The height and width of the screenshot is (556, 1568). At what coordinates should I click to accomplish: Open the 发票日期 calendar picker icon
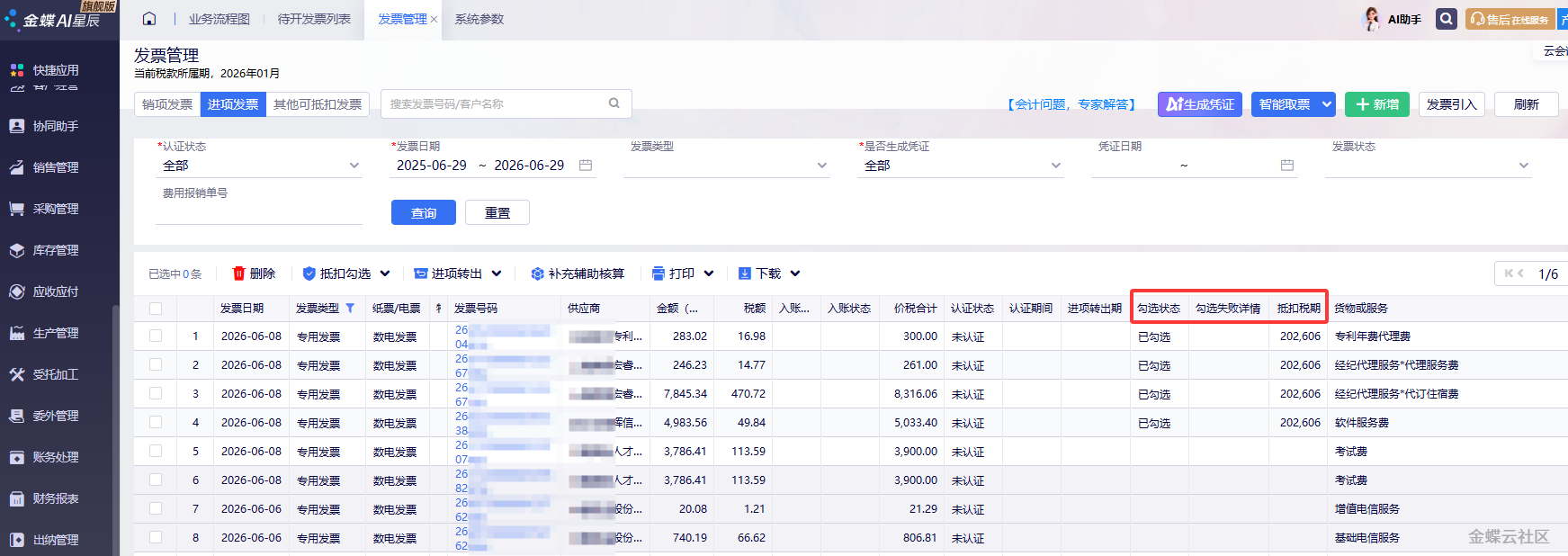click(x=586, y=166)
